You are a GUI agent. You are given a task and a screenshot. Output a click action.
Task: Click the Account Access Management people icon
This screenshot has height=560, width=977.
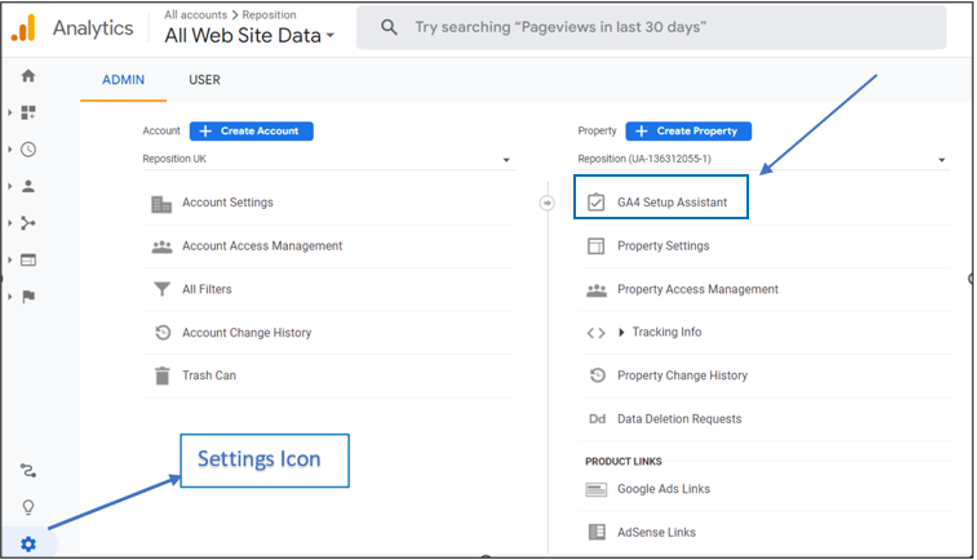tap(162, 247)
